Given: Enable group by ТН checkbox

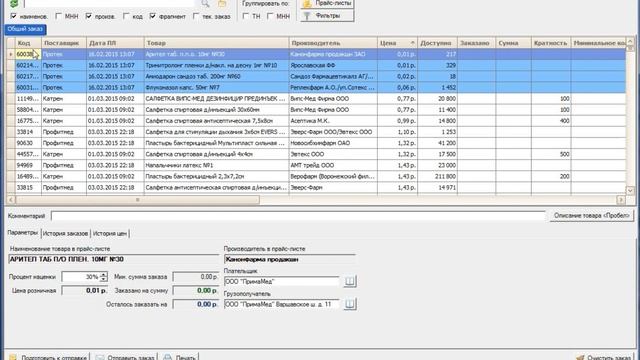Looking at the screenshot, I should tap(245, 16).
